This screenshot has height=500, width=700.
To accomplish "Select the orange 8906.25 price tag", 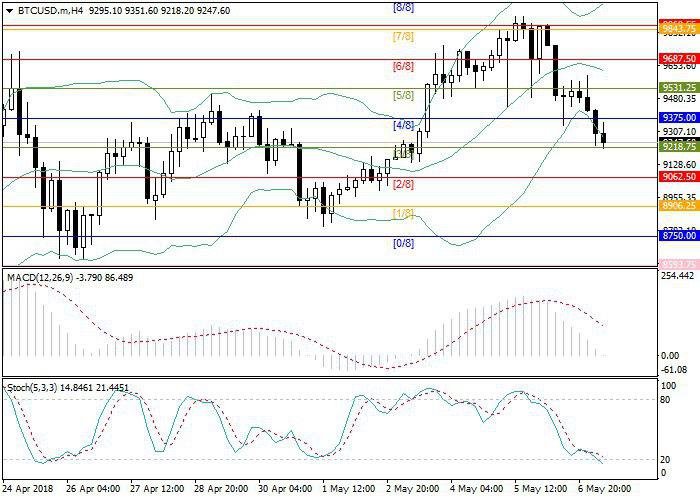I will [x=678, y=206].
